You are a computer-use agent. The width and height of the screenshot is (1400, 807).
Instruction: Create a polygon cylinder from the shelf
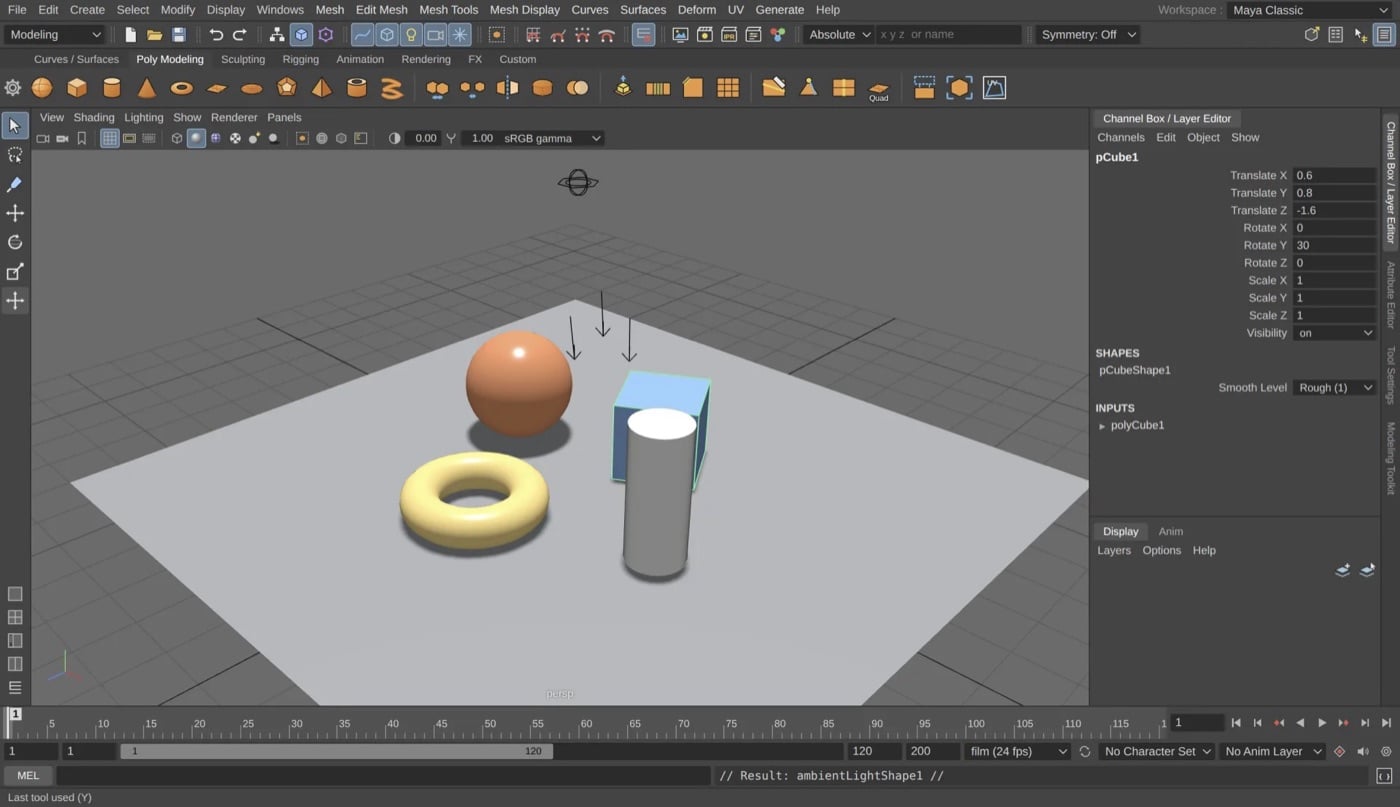coord(112,88)
